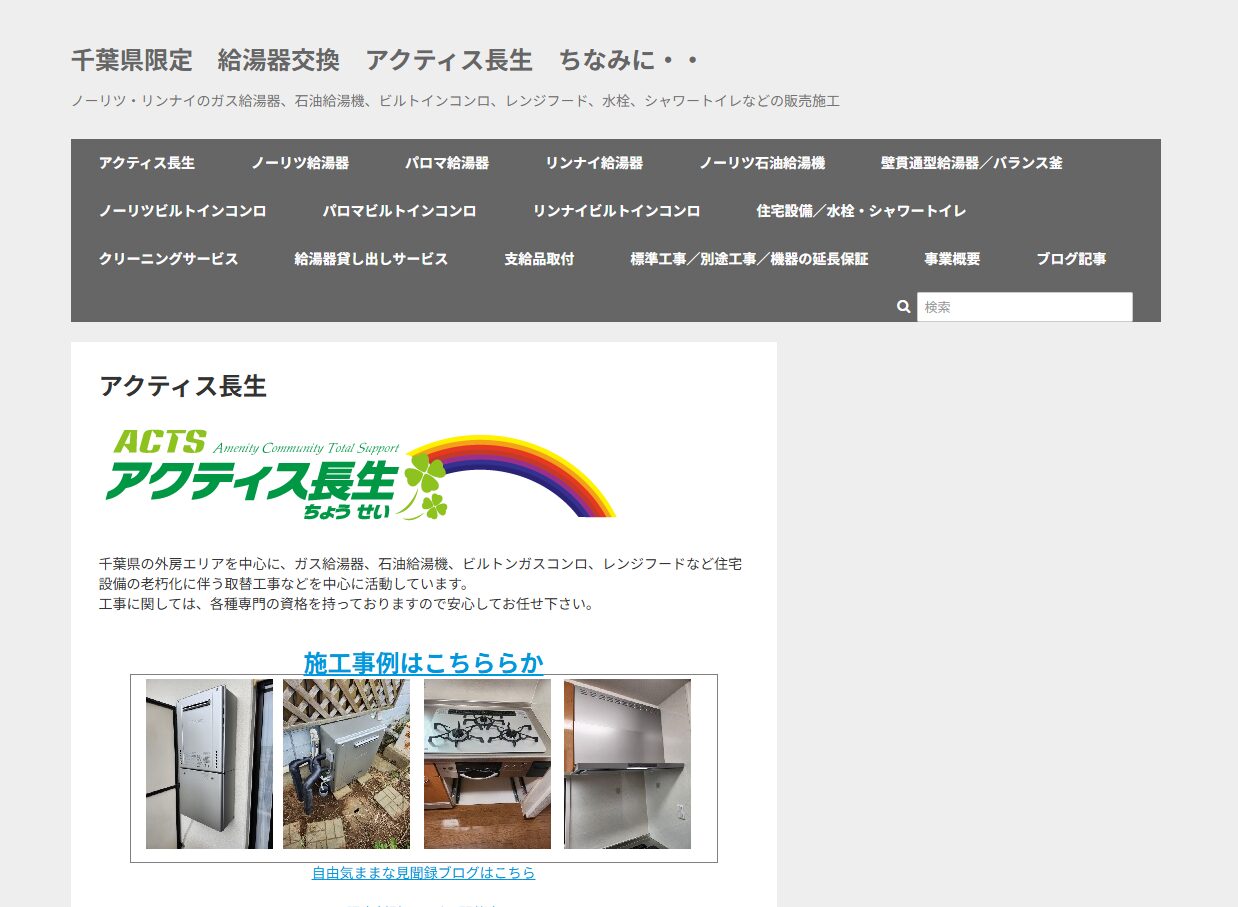This screenshot has width=1238, height=907.
Task: Open the ノーリツ給湯器 menu item
Action: [300, 163]
